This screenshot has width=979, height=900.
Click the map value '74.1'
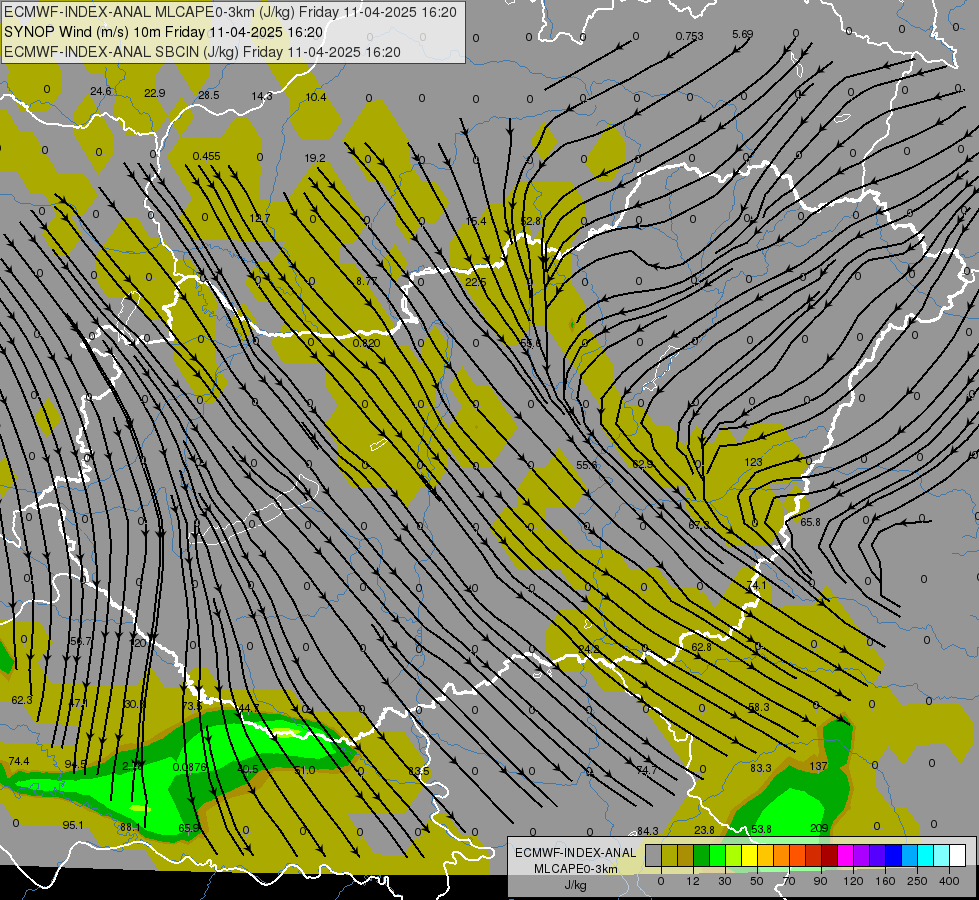click(x=756, y=585)
